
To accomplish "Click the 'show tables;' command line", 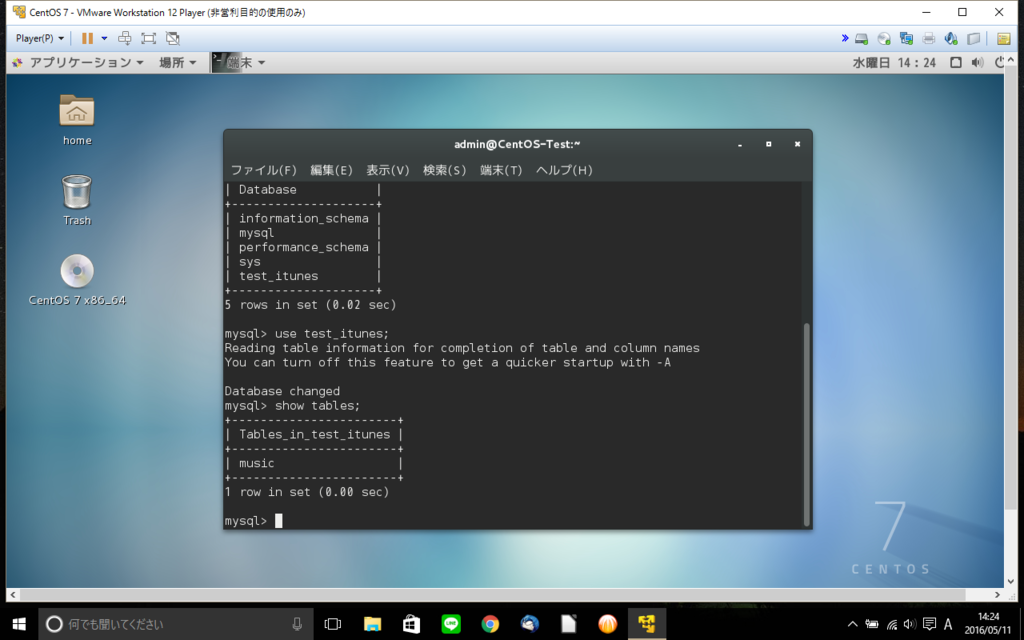I will pyautogui.click(x=292, y=406).
